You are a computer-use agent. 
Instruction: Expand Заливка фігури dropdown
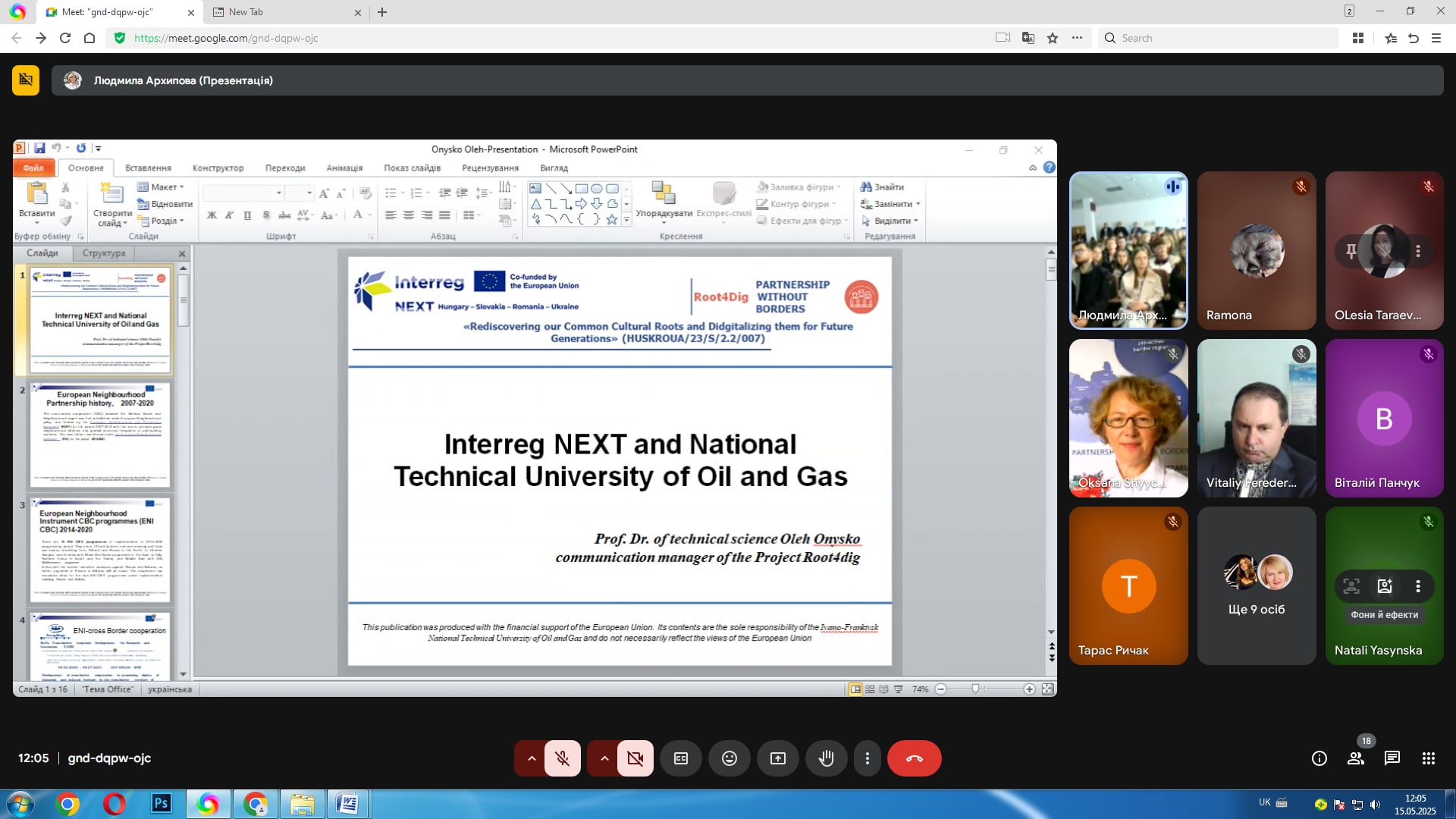point(799,187)
